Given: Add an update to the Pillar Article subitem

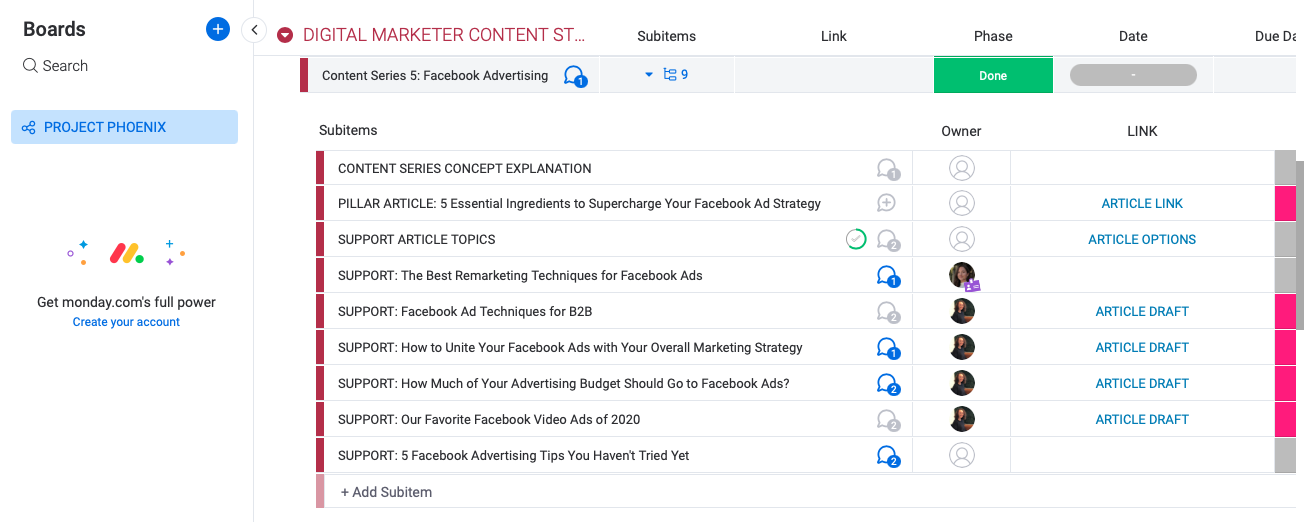Looking at the screenshot, I should click(x=886, y=203).
